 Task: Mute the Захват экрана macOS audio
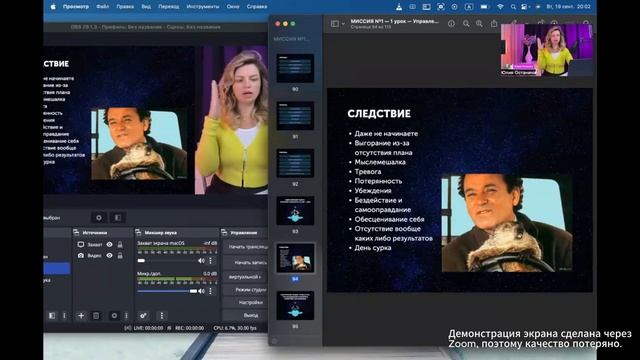coord(201,260)
